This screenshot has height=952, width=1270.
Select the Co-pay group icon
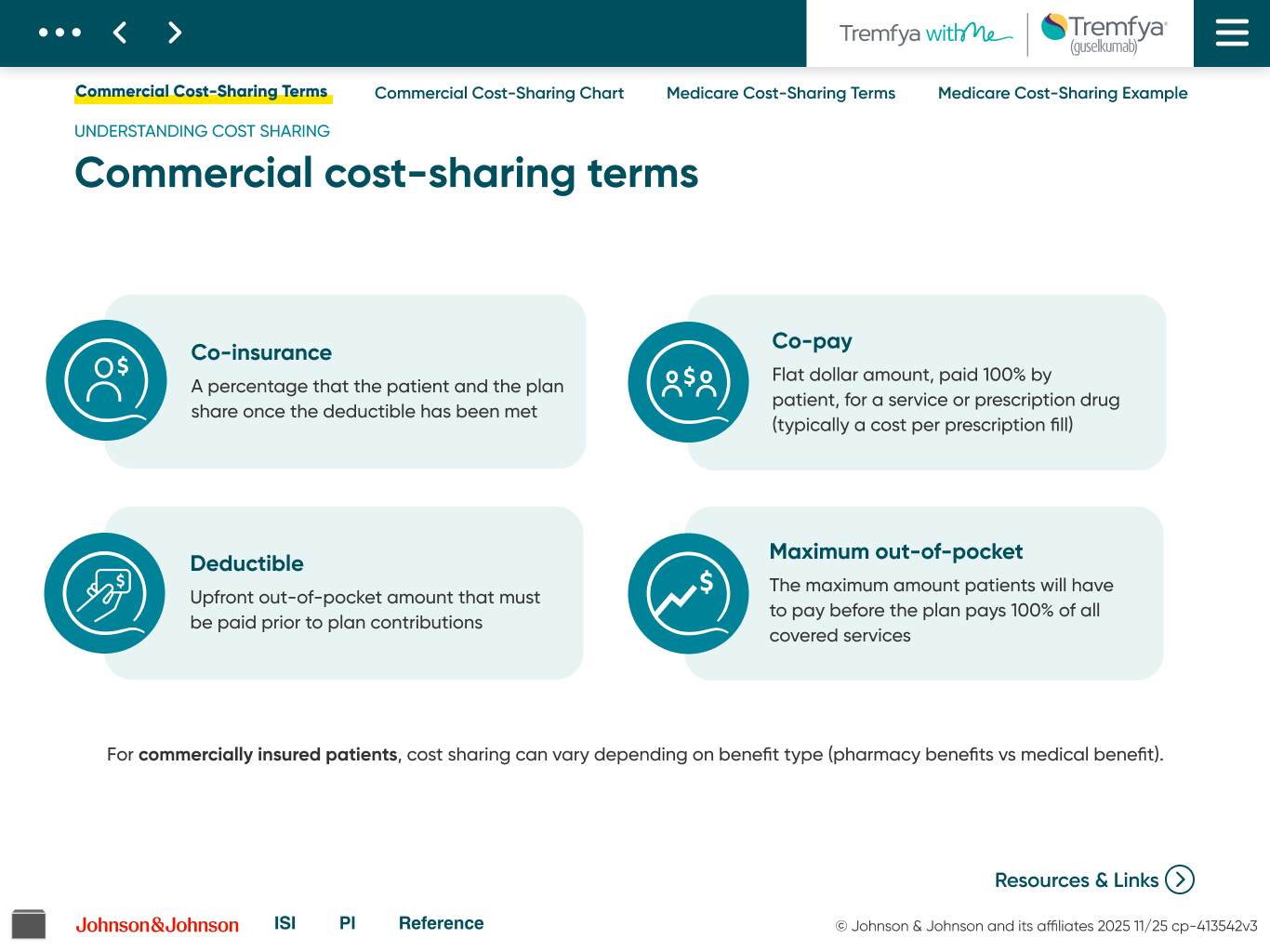pos(688,381)
